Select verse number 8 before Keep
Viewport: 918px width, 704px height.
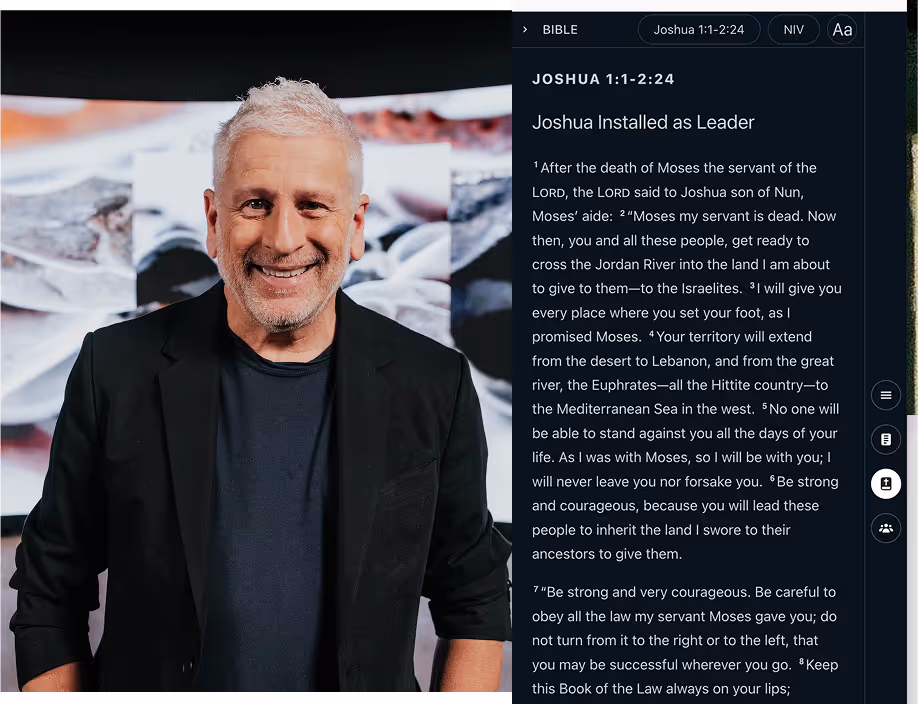pos(801,662)
